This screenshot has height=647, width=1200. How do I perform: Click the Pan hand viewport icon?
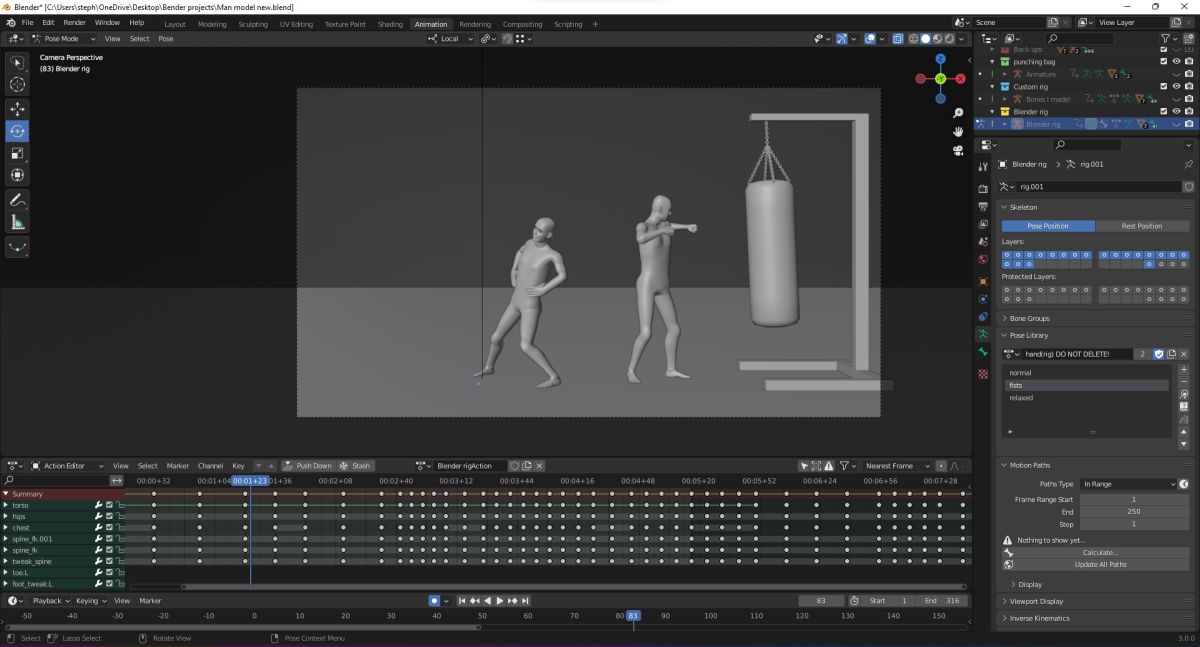(958, 131)
